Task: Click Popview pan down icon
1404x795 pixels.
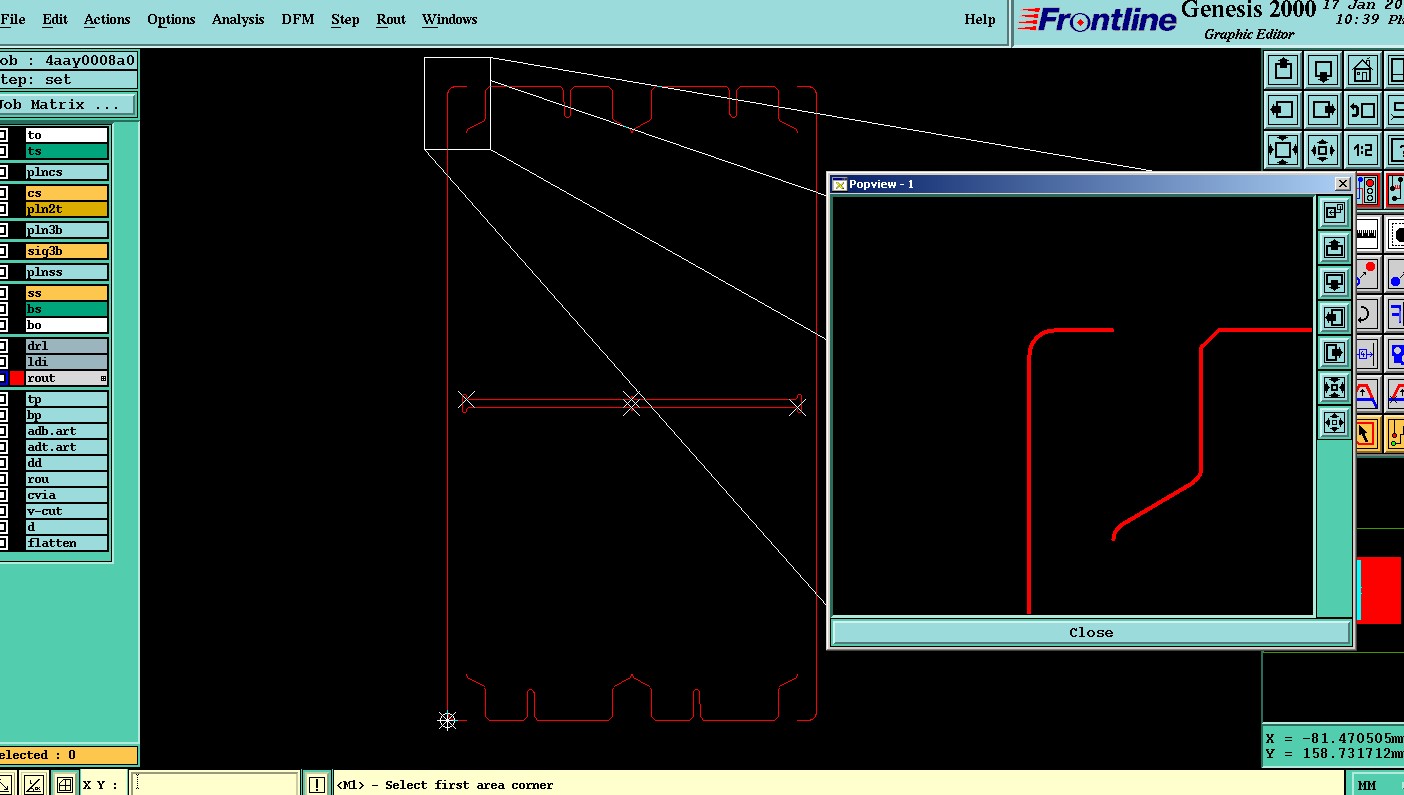Action: click(1334, 282)
